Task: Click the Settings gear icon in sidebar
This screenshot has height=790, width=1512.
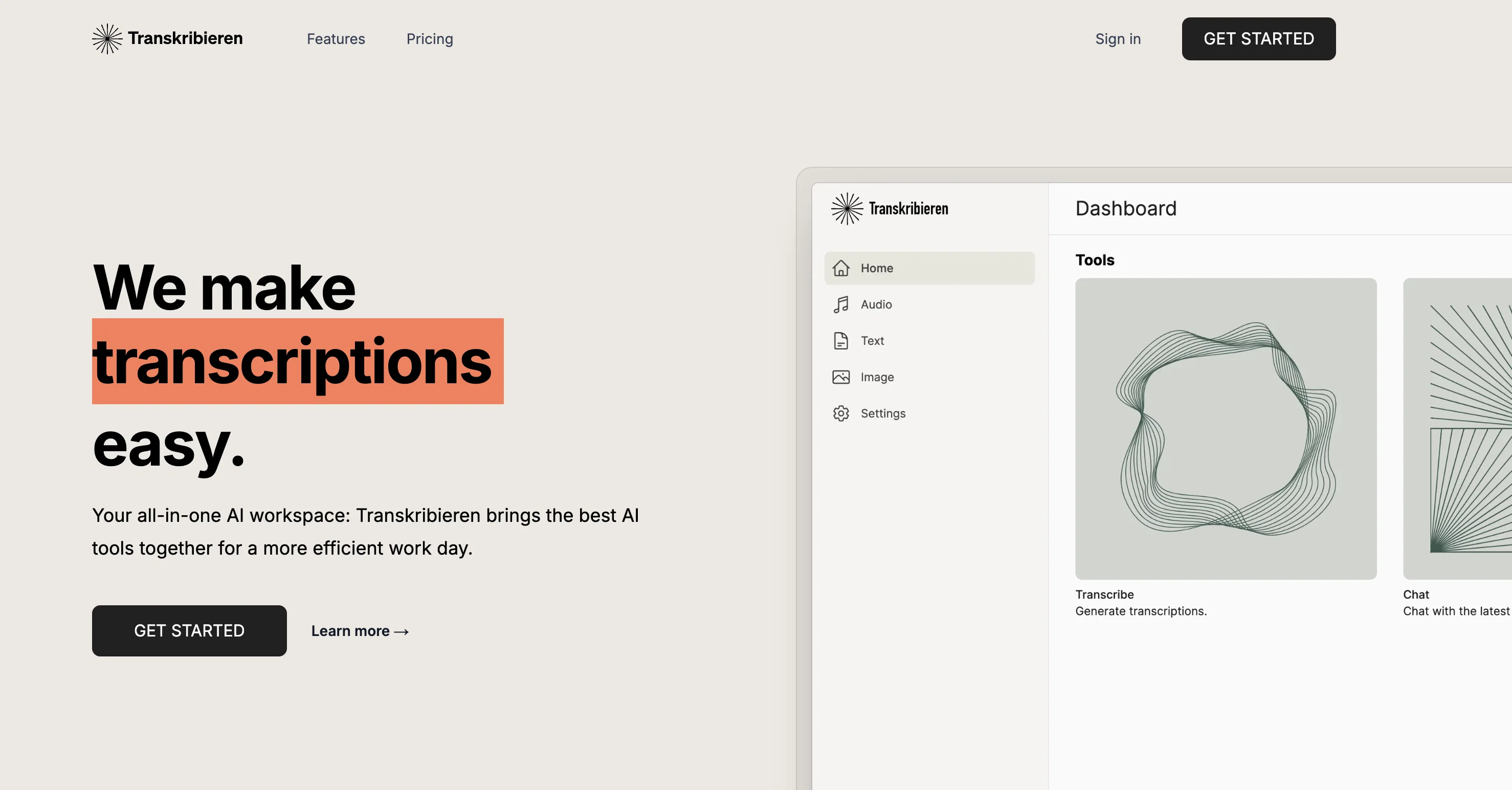Action: [x=840, y=414]
